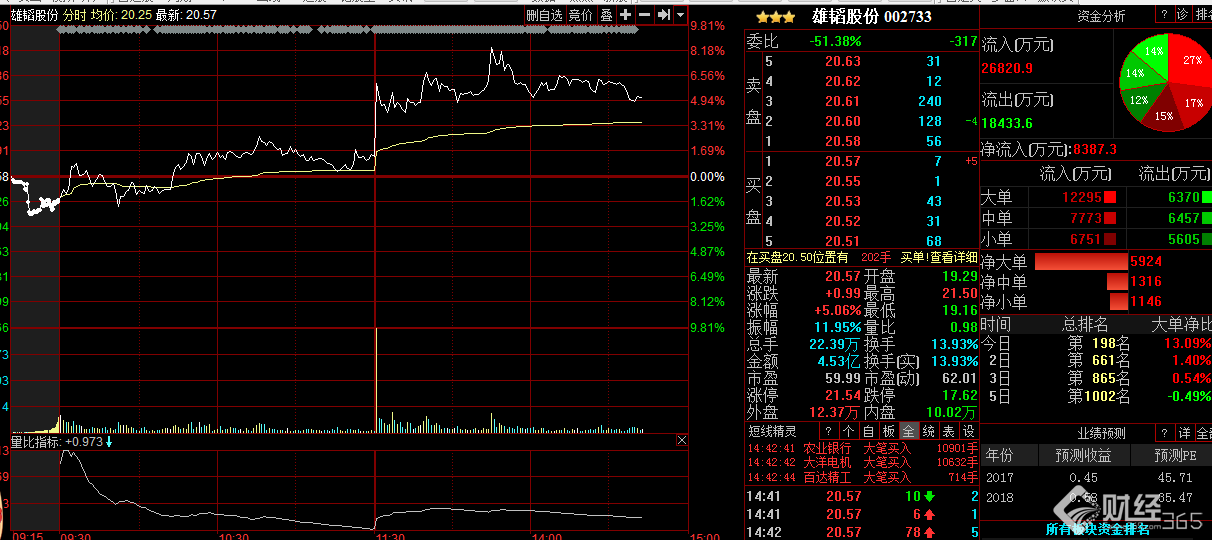Open the 详 details button in 业绩预测
Screen dimensions: 1212x540
(1184, 433)
